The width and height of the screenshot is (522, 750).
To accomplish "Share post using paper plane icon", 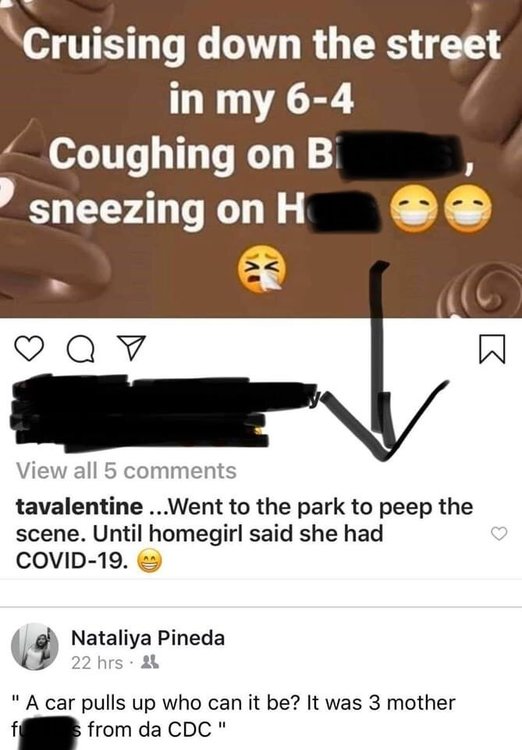I will [x=131, y=348].
